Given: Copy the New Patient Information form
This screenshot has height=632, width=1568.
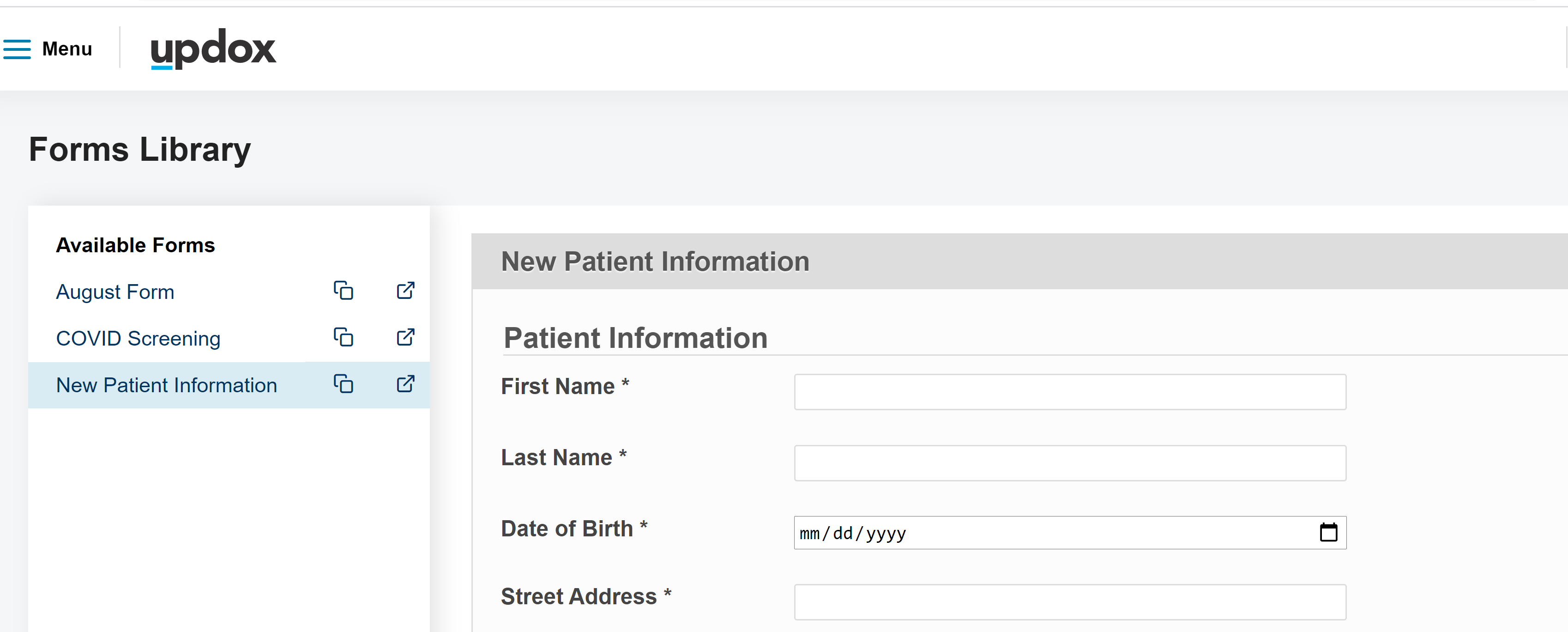Looking at the screenshot, I should tap(344, 384).
